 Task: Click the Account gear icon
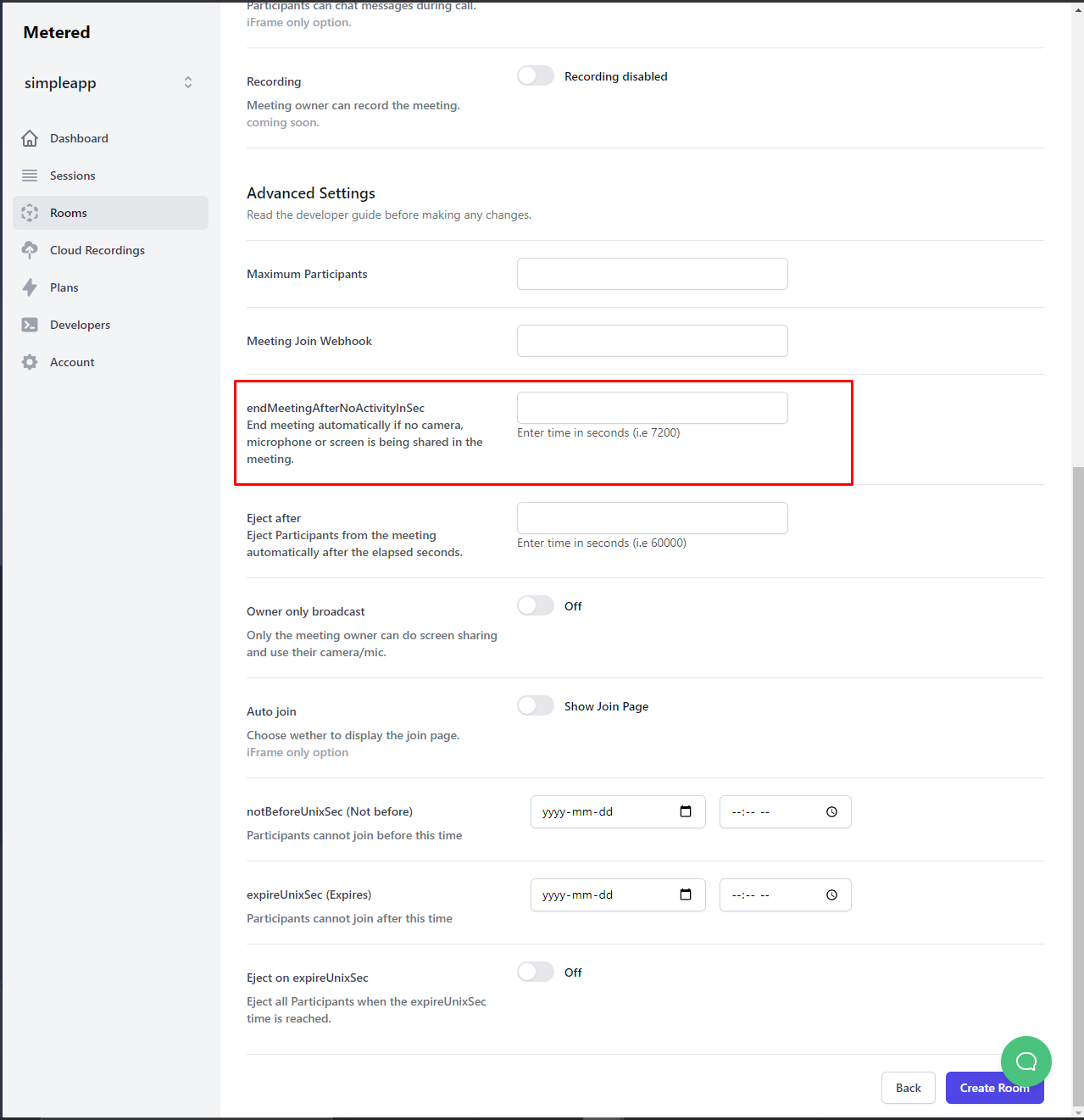coord(30,362)
